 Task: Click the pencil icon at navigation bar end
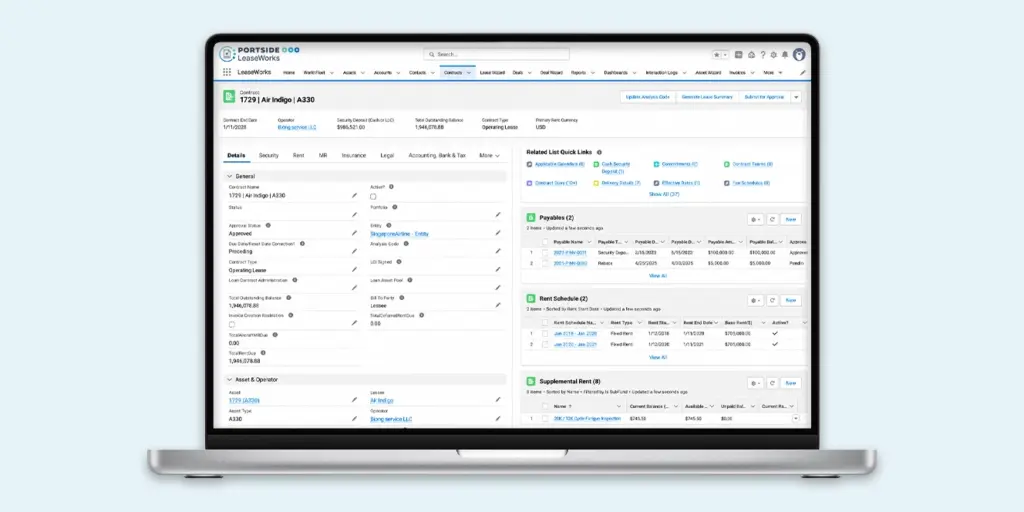(x=803, y=72)
